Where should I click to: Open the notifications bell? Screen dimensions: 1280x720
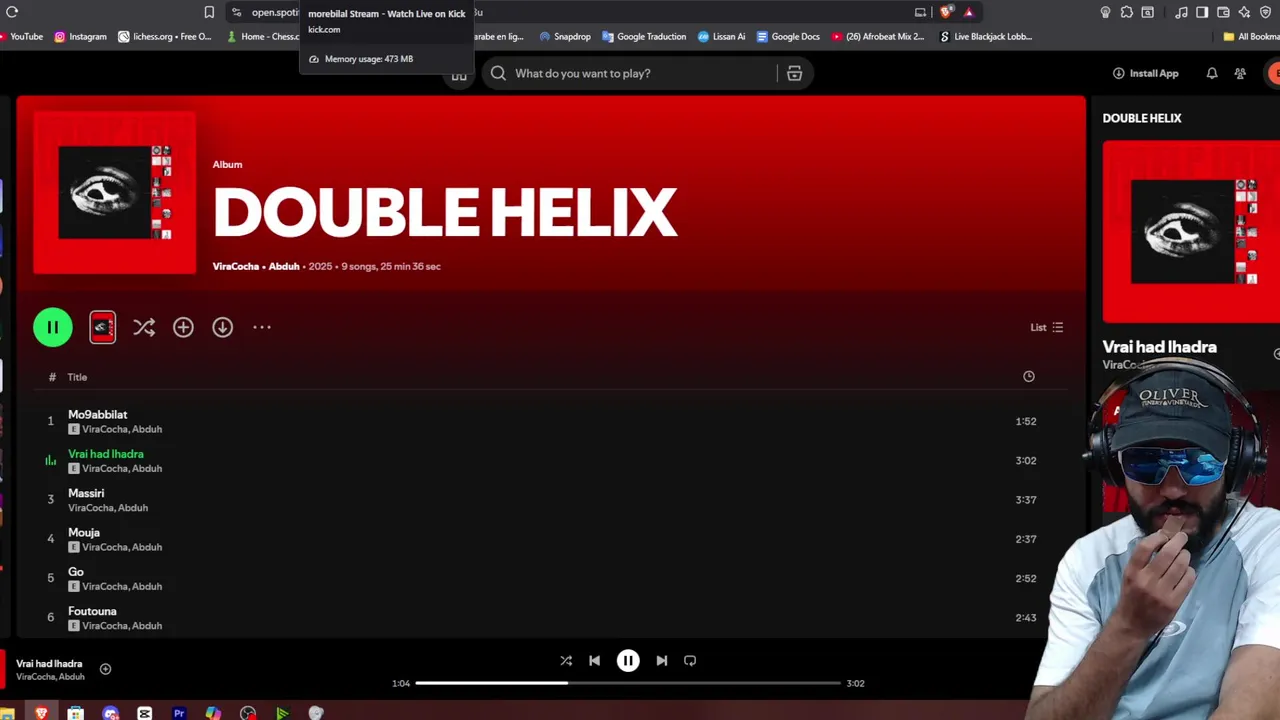click(1212, 73)
